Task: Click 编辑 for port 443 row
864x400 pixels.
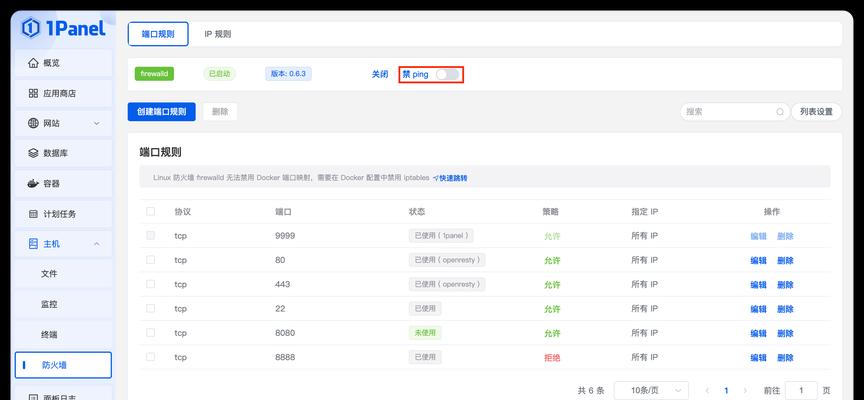Action: (758, 285)
